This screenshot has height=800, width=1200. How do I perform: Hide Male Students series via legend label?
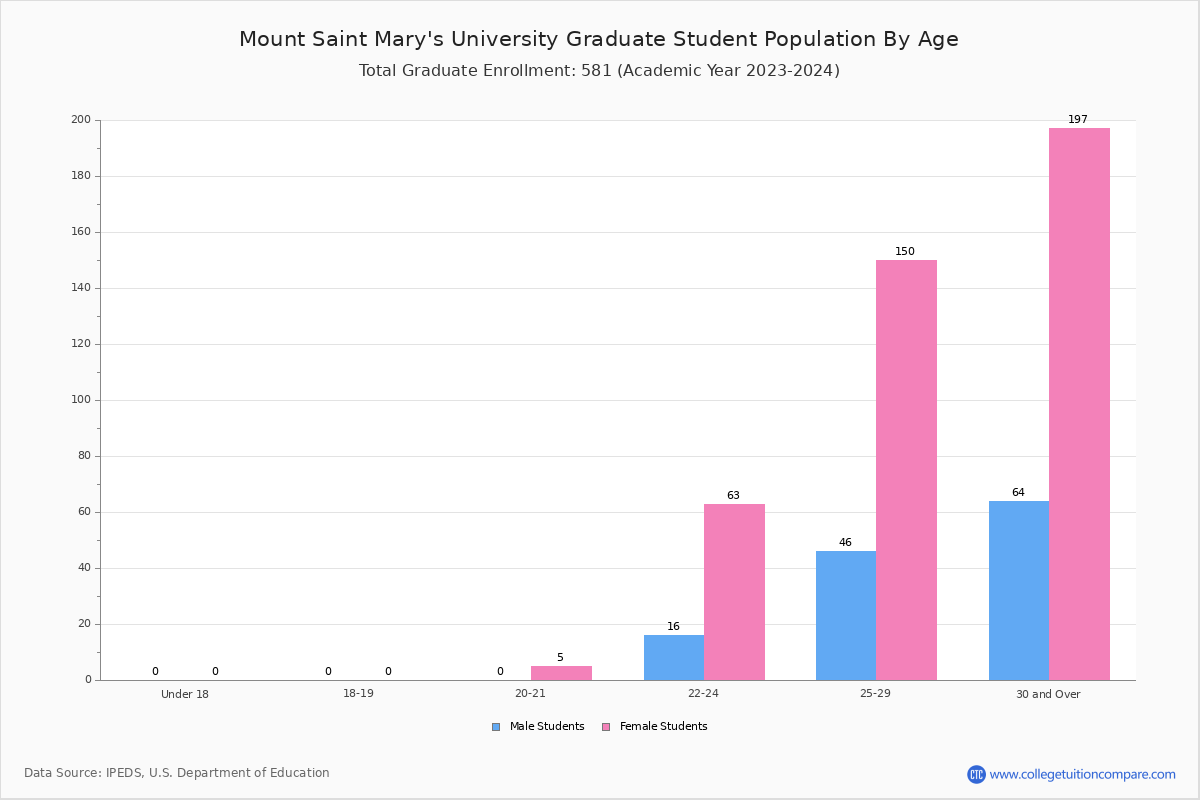click(x=547, y=727)
